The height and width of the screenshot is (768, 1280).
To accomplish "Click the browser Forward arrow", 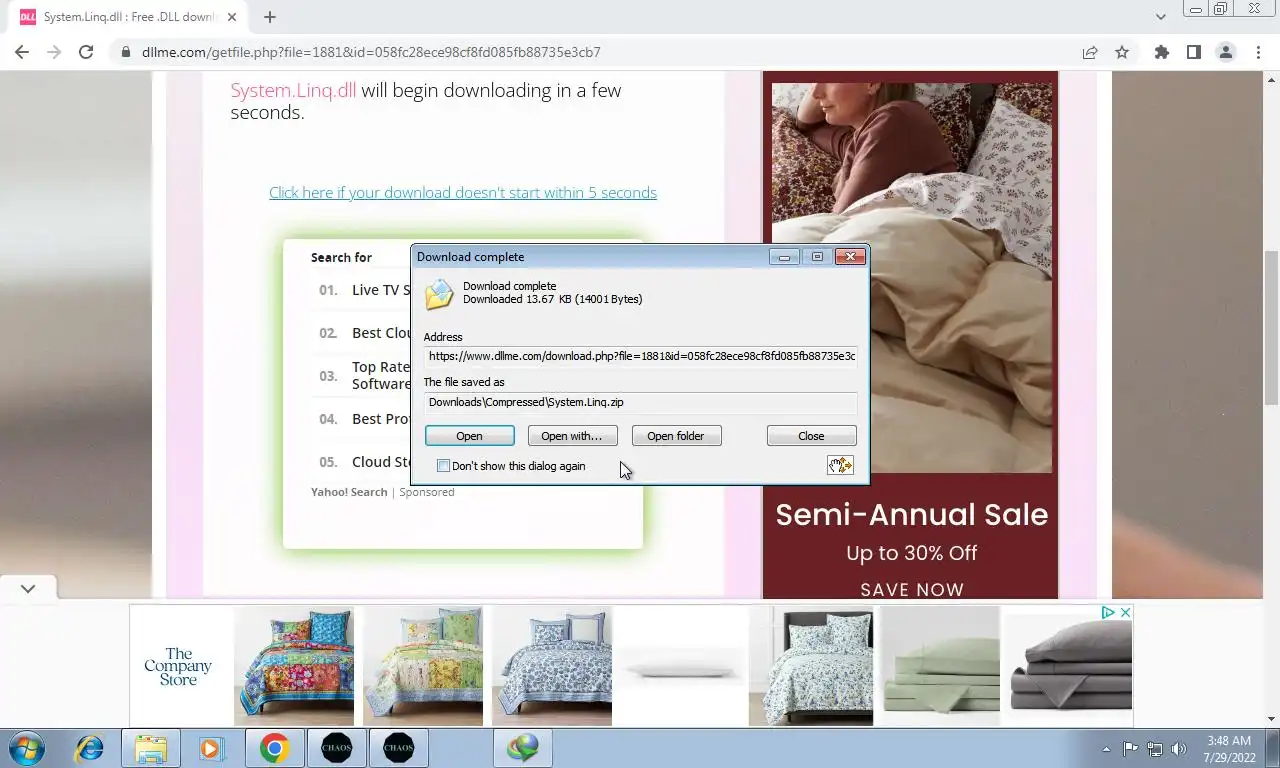I will pyautogui.click(x=54, y=52).
